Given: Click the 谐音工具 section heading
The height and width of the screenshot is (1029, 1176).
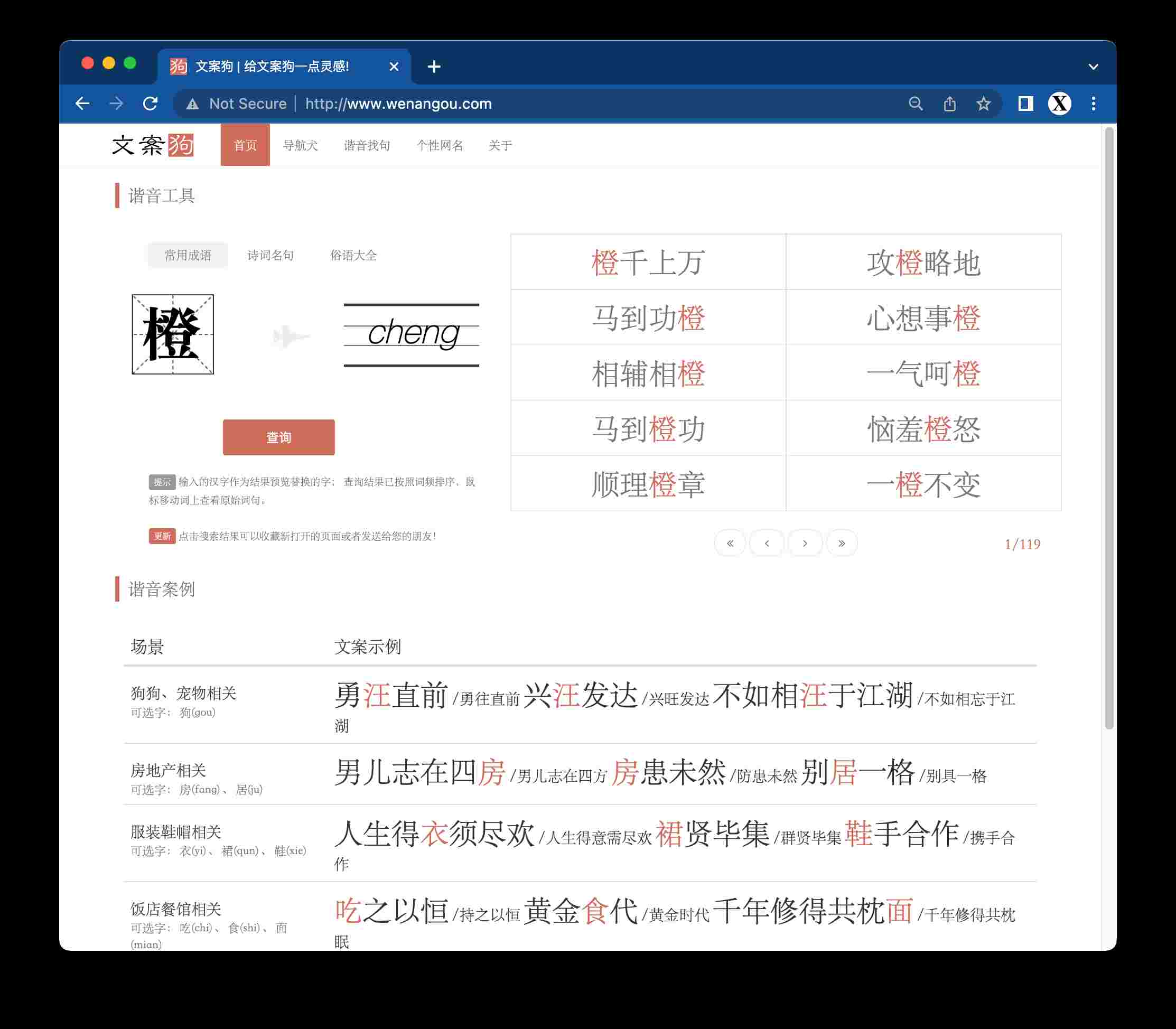Looking at the screenshot, I should tap(161, 196).
